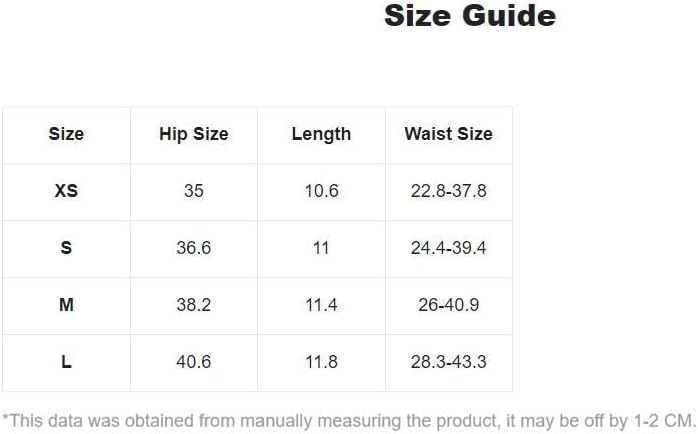Click the Waist Size column header
The width and height of the screenshot is (698, 434).
coord(448,134)
